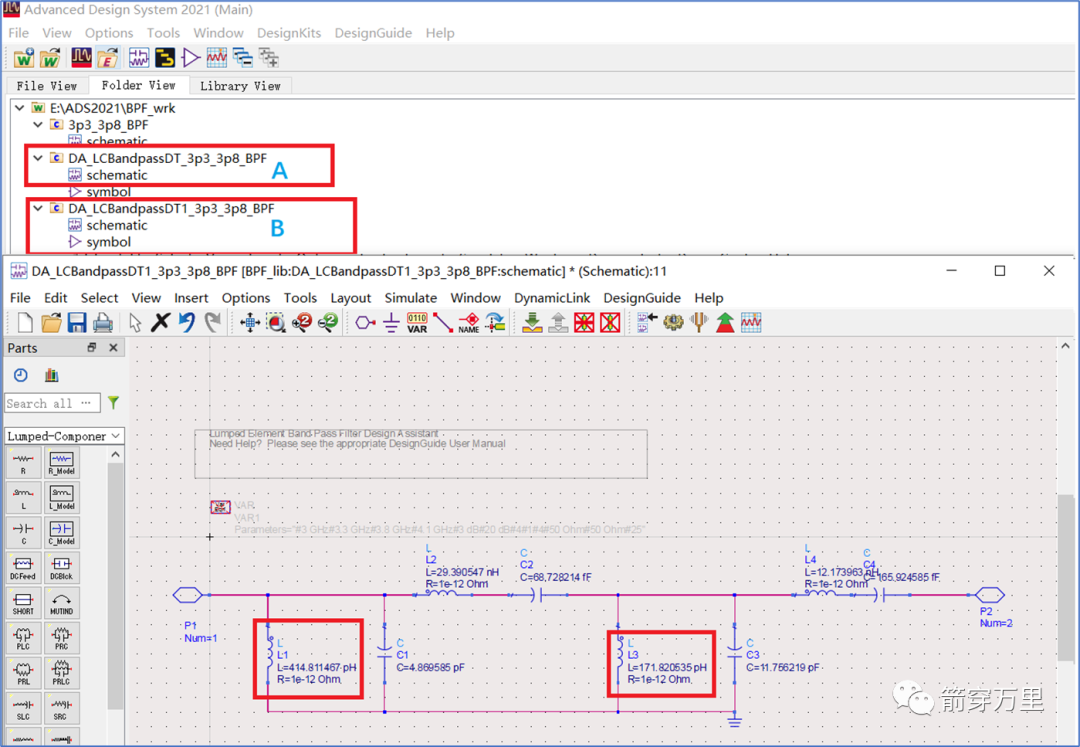This screenshot has height=747, width=1080.
Task: Collapse the 3p3_3p8_BPF cell node
Action: tap(39, 125)
